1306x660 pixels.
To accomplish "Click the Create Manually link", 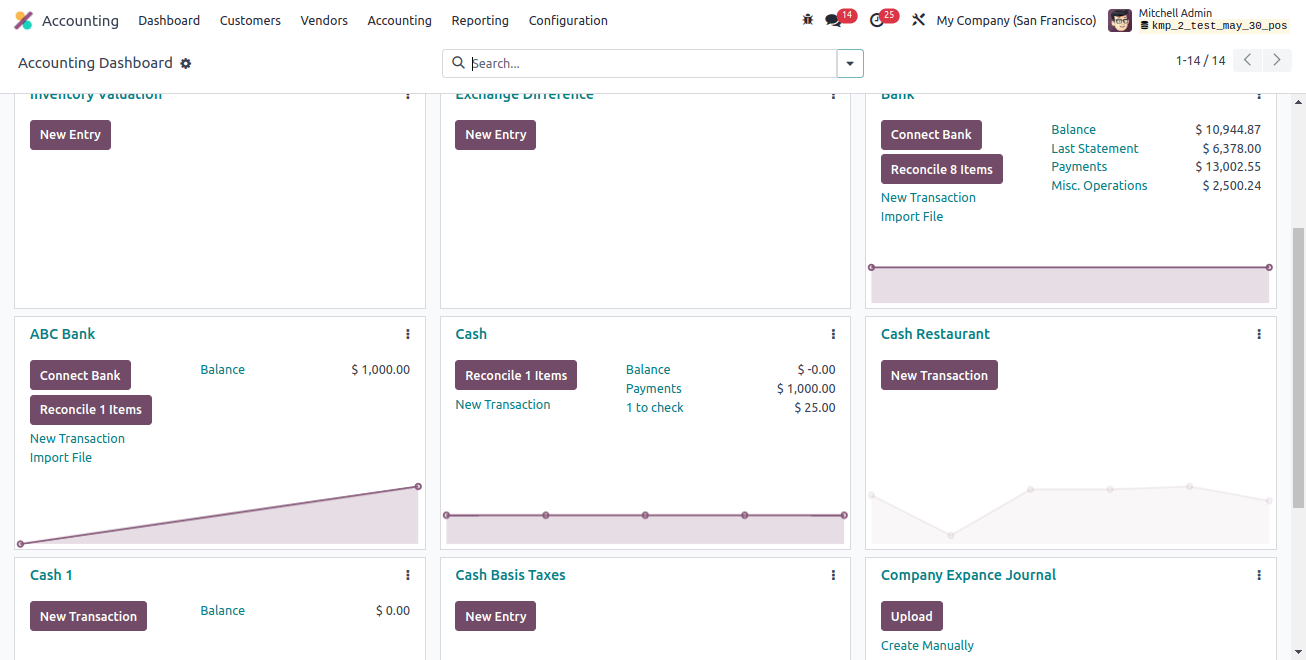I will pos(927,646).
